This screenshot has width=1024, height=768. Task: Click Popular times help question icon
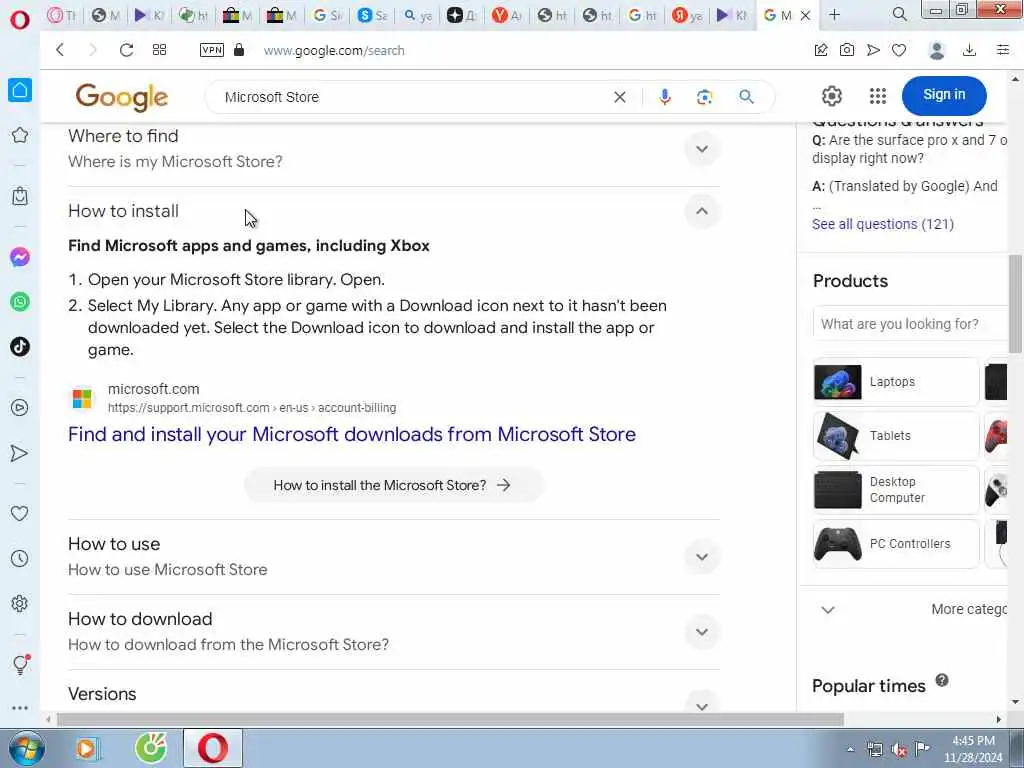tap(942, 680)
